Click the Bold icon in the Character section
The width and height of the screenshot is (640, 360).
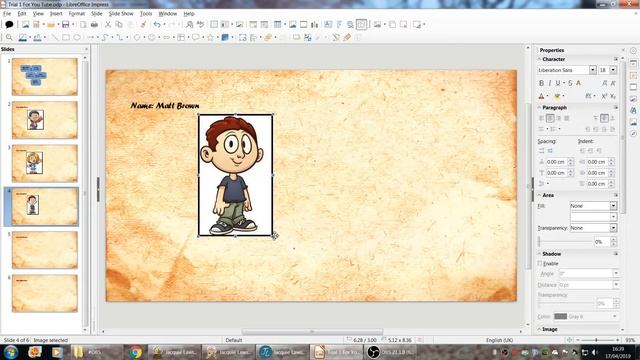click(541, 83)
